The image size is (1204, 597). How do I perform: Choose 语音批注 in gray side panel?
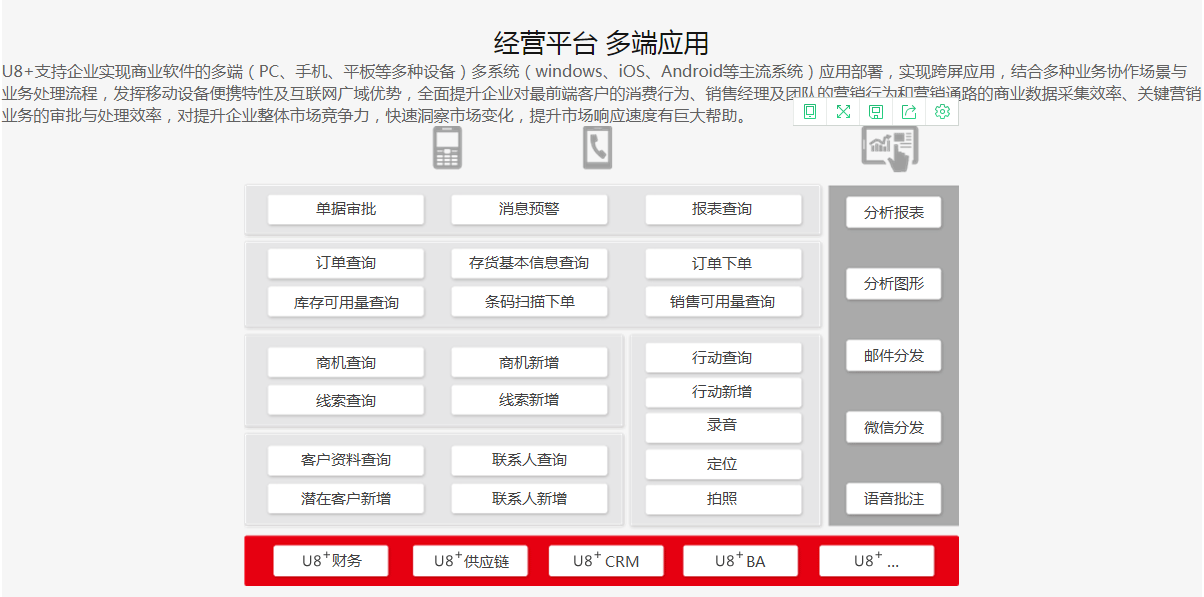pyautogui.click(x=894, y=499)
